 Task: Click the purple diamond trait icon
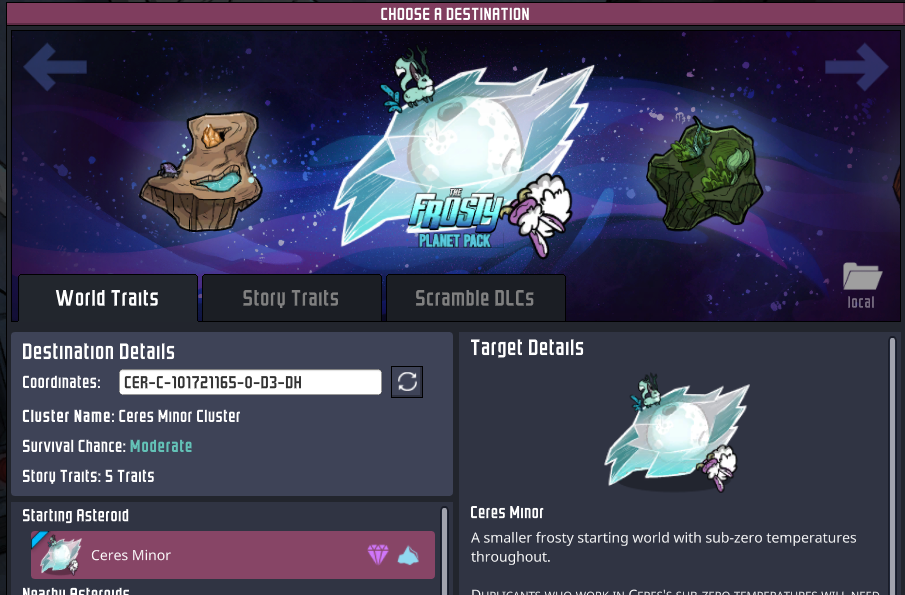pyautogui.click(x=378, y=555)
